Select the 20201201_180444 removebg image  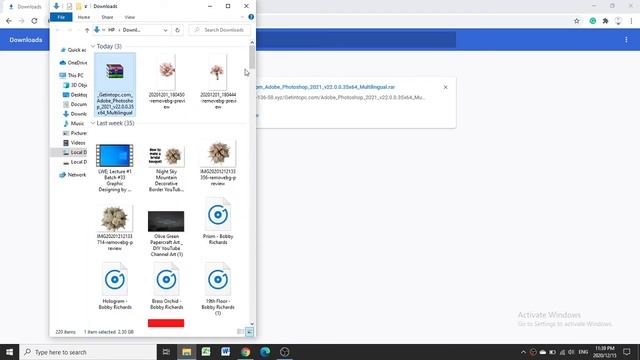pyautogui.click(x=218, y=82)
